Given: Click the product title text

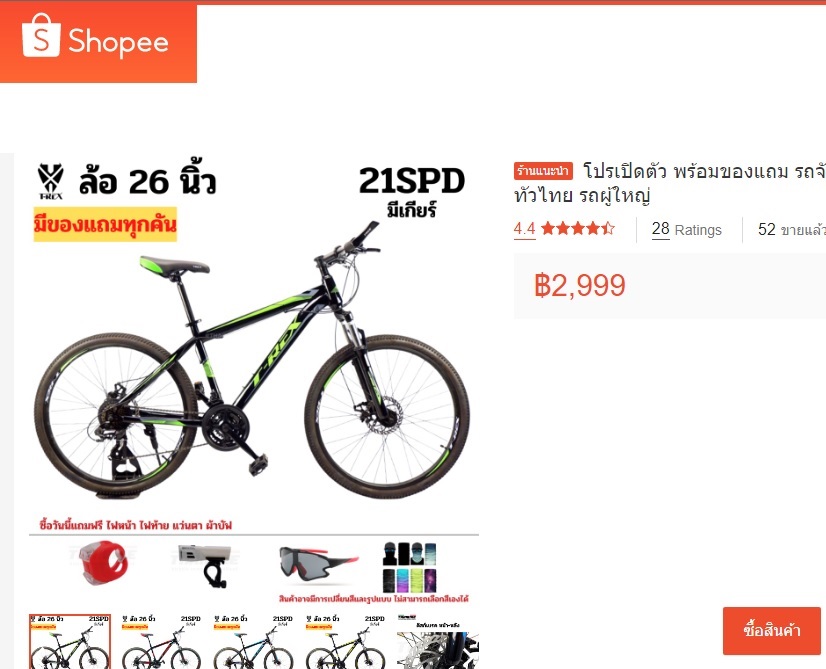Looking at the screenshot, I should (670, 183).
